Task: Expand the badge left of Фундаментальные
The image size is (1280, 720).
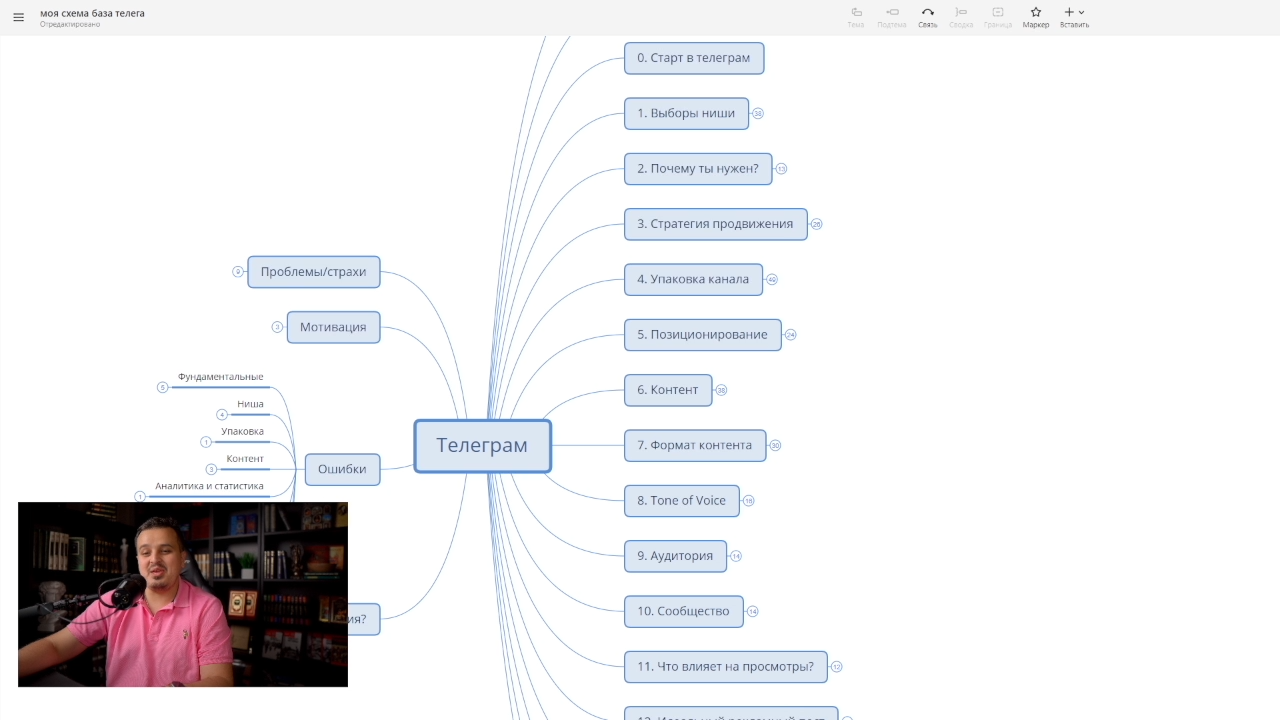Action: (x=163, y=388)
